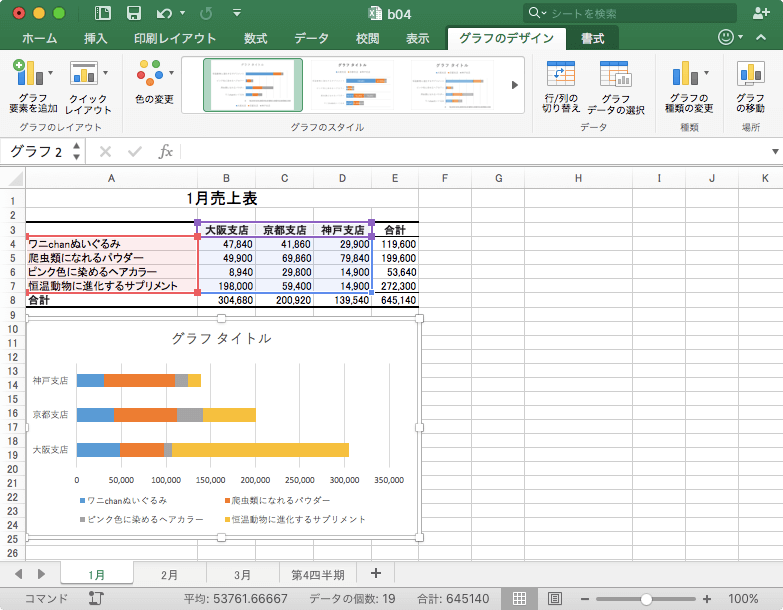Switch to sheet 2月

pyautogui.click(x=169, y=575)
